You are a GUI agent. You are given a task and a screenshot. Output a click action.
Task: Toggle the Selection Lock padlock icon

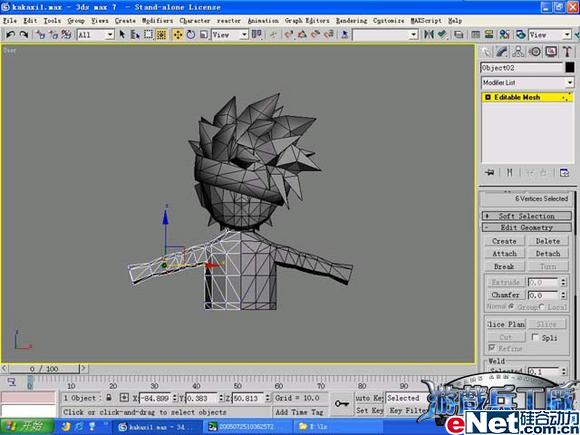pyautogui.click(x=109, y=398)
